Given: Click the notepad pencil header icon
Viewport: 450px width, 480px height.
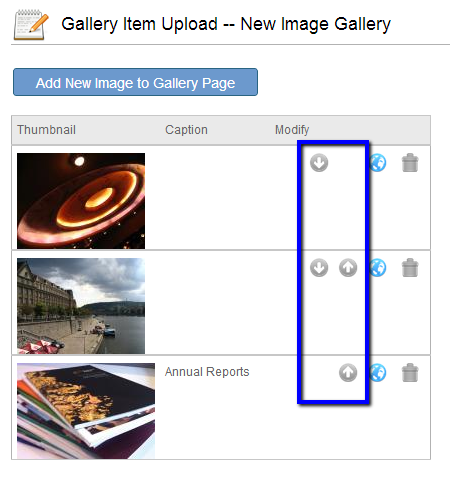Looking at the screenshot, I should click(31, 25).
